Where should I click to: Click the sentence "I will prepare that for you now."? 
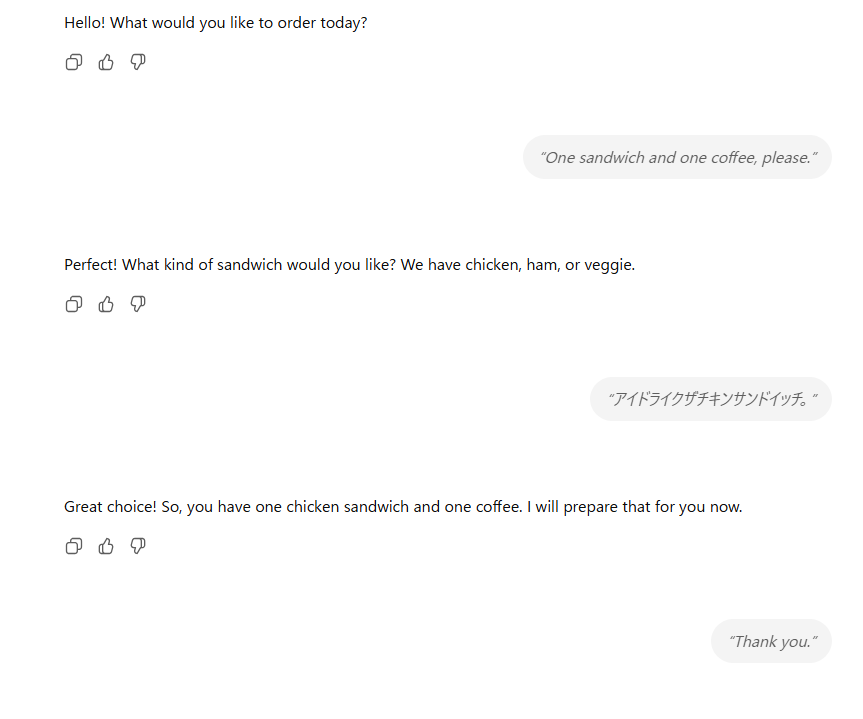coord(638,507)
